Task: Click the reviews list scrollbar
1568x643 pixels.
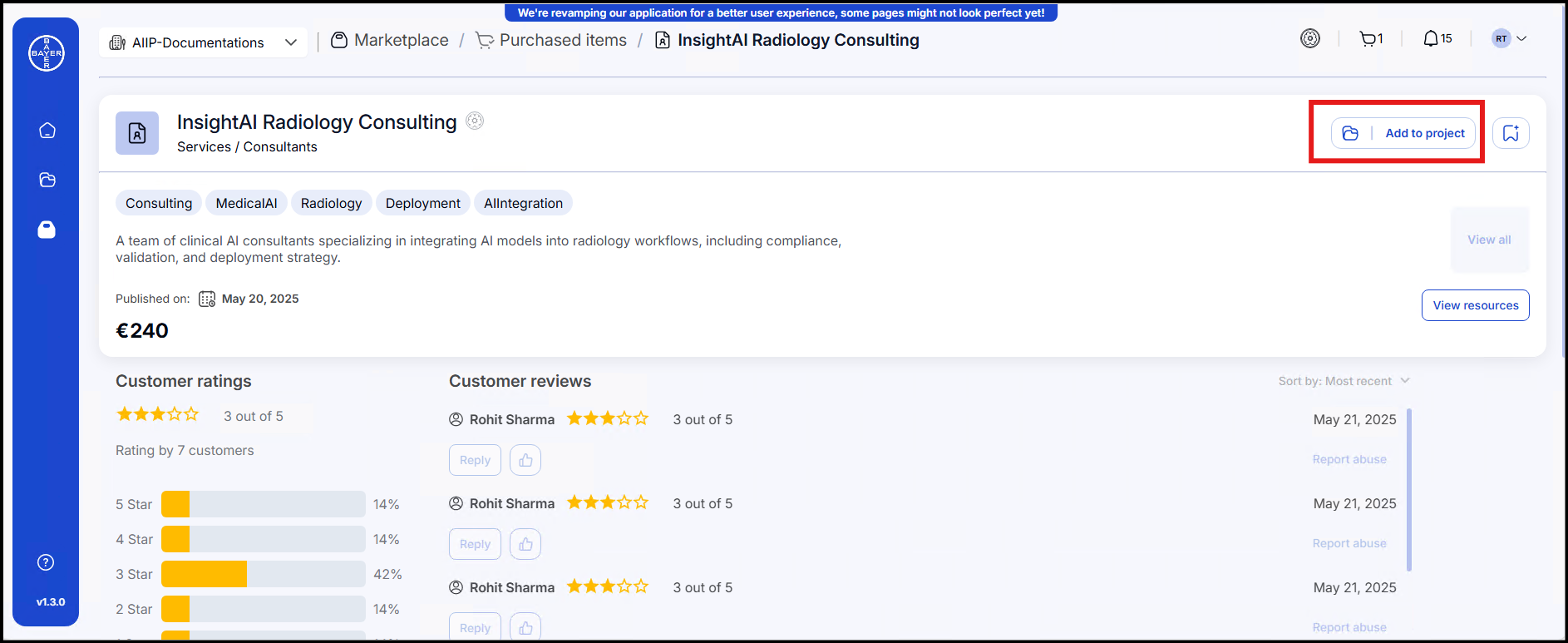Action: [x=1408, y=490]
